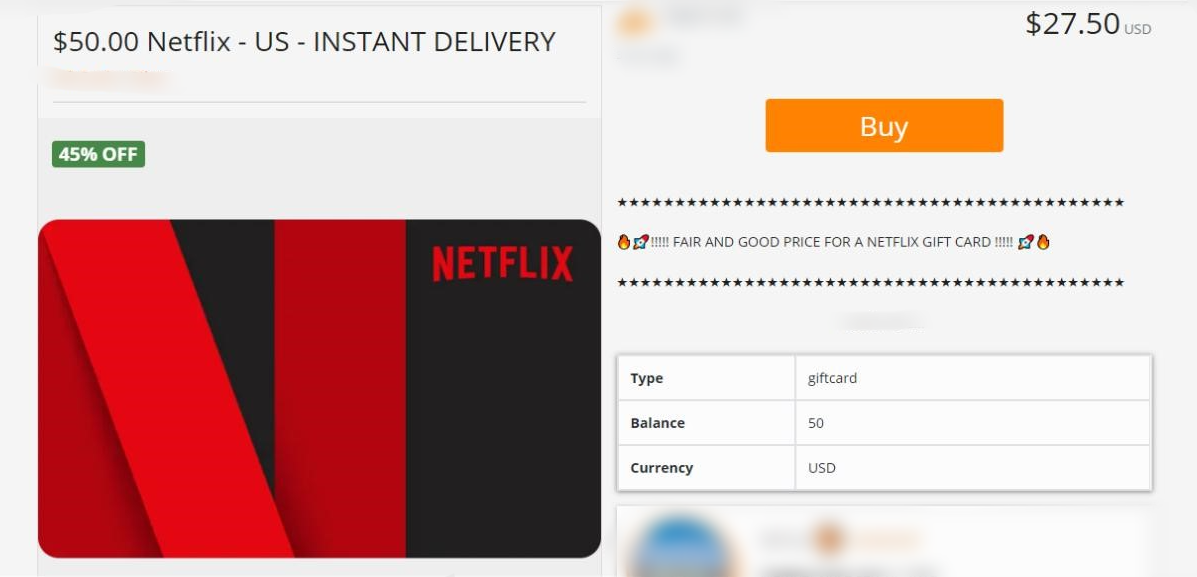Select the giftcard value cell

pyautogui.click(x=973, y=378)
